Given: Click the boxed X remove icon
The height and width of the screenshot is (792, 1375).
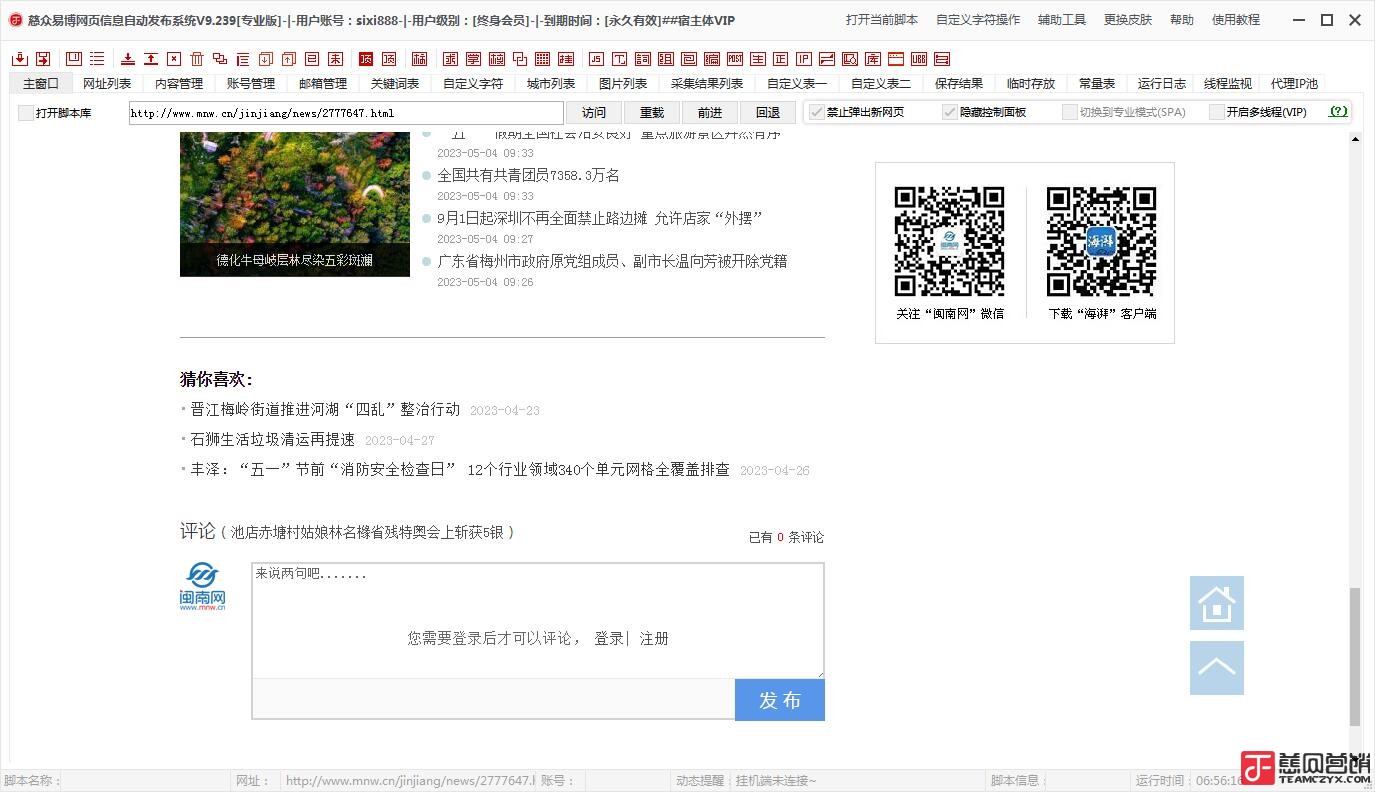Looking at the screenshot, I should tap(174, 59).
